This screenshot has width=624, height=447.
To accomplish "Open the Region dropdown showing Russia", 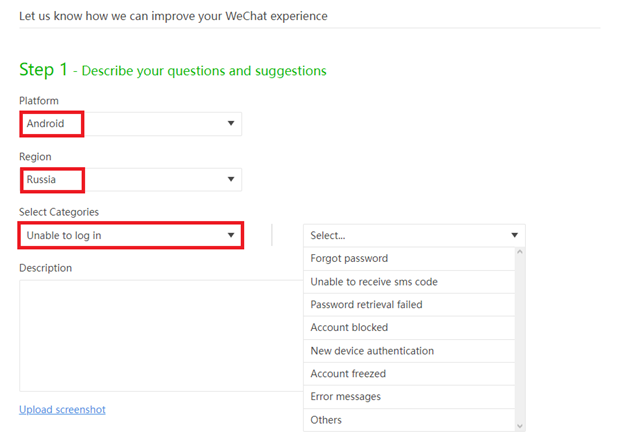I will coord(131,180).
